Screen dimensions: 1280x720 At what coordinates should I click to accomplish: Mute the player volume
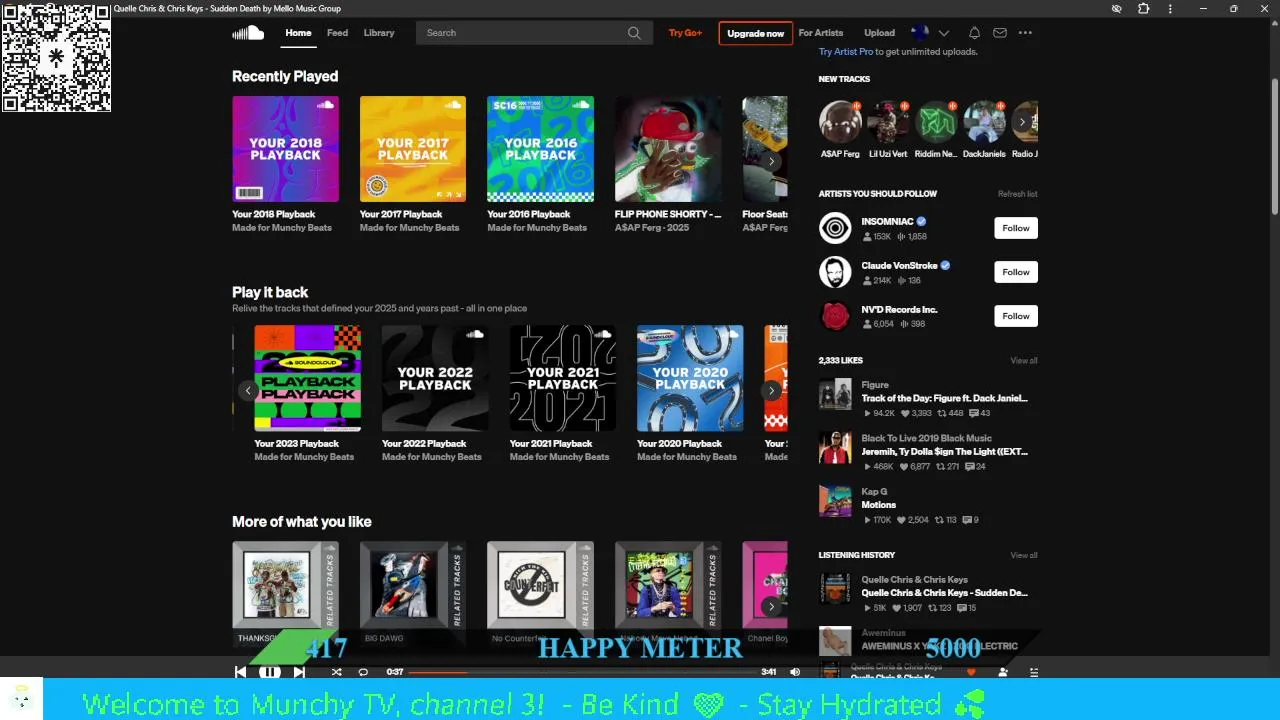[795, 672]
